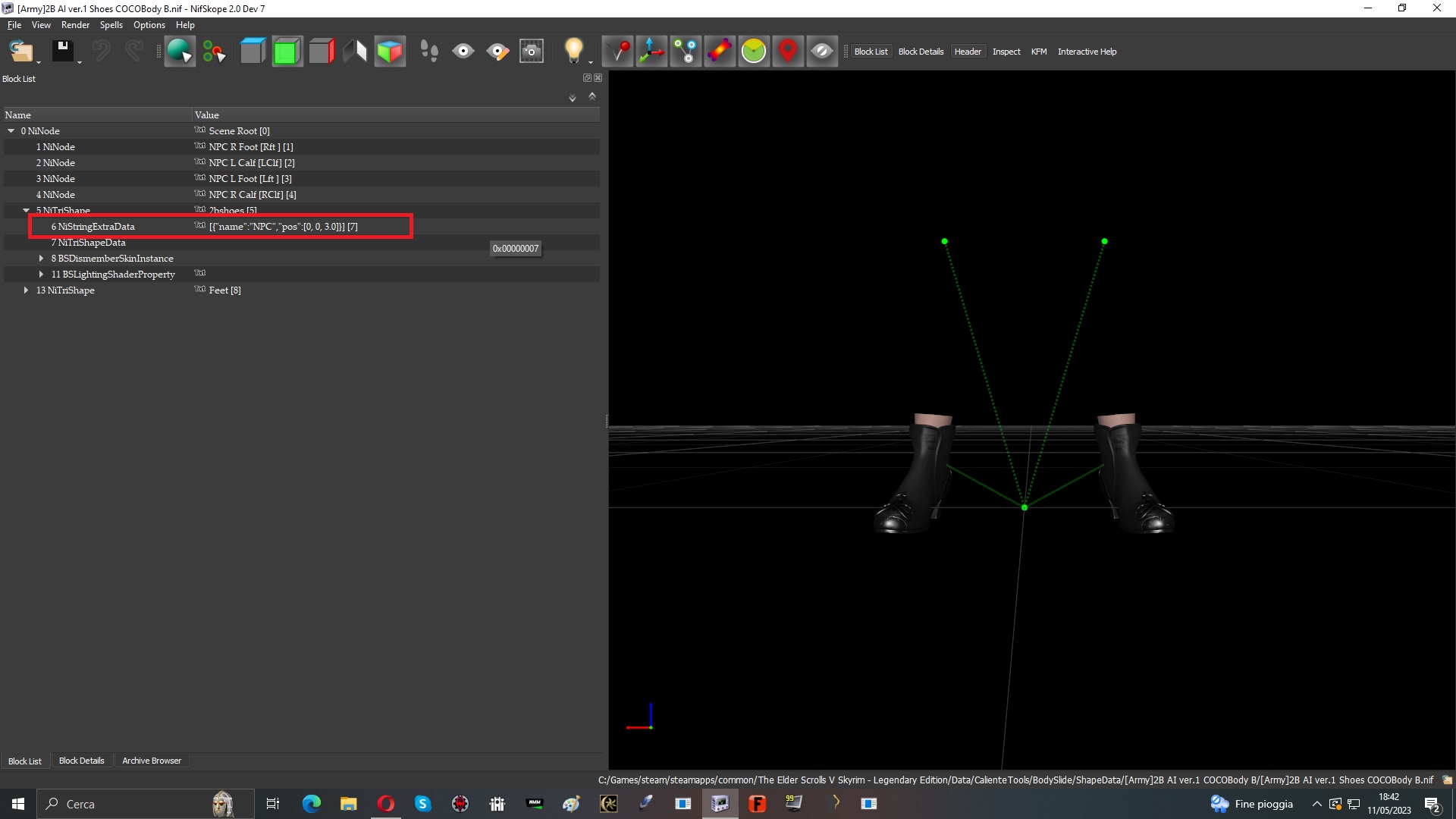Click the walk mode footprints icon

[x=429, y=52]
